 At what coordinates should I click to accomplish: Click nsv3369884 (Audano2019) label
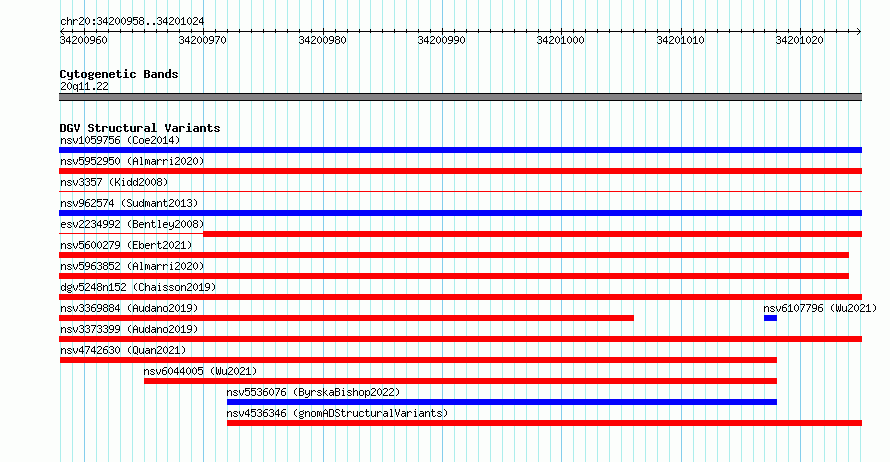click(129, 308)
